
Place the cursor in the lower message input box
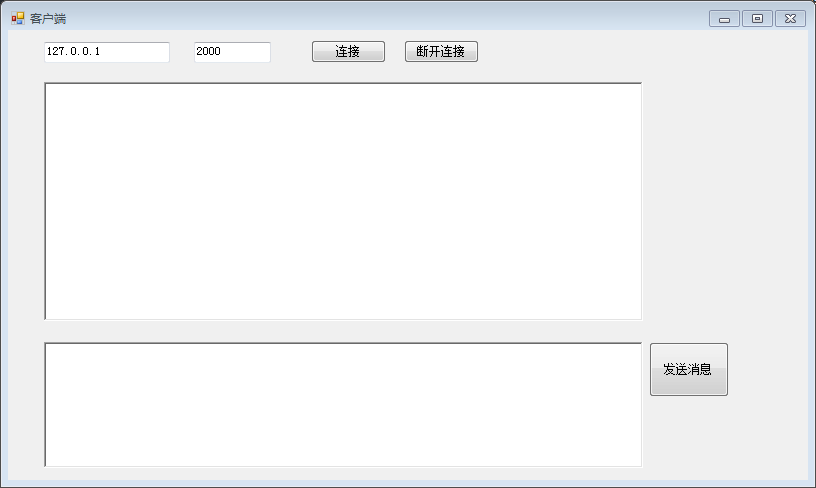click(x=343, y=405)
